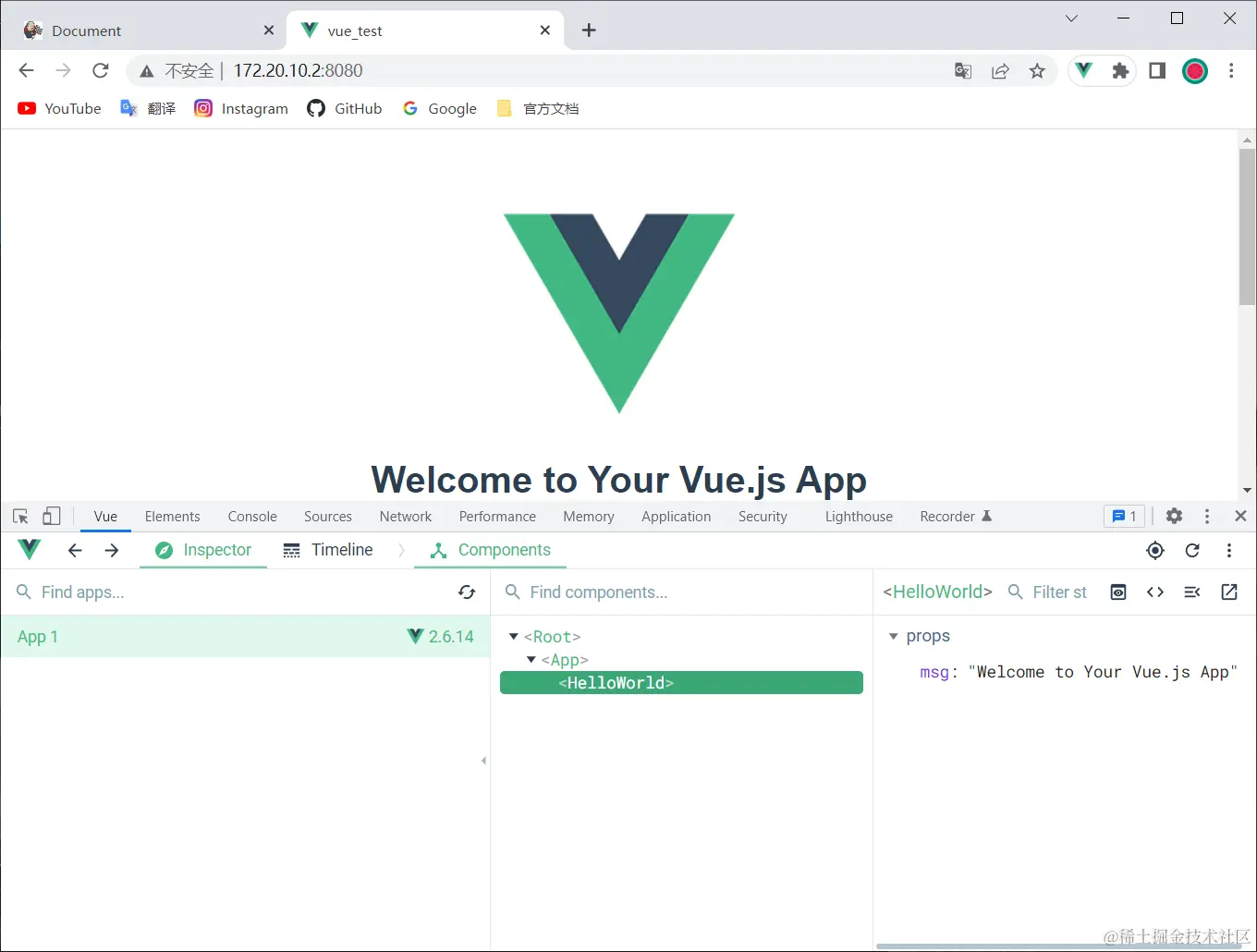Screen dimensions: 1257x952
Task: Switch to the Elements DevTools tab
Action: click(x=172, y=516)
